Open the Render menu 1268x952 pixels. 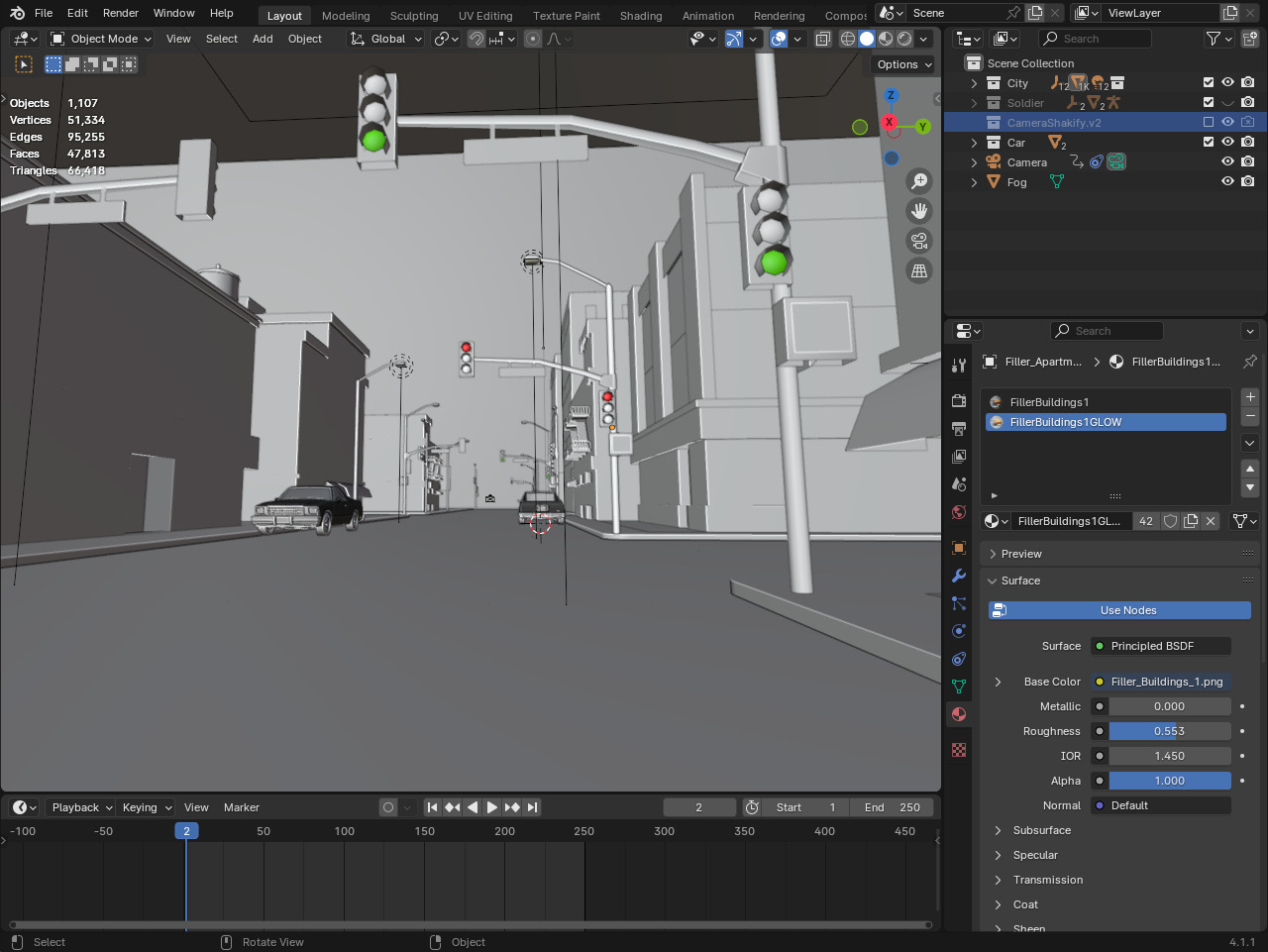coord(121,13)
